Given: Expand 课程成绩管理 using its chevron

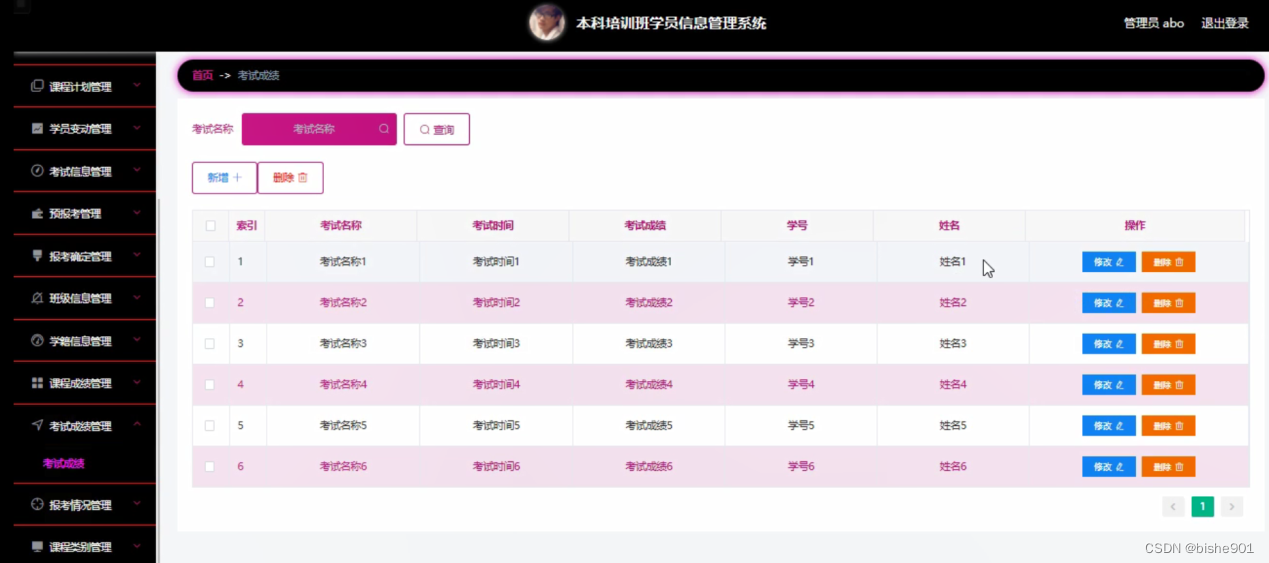Looking at the screenshot, I should coord(137,382).
